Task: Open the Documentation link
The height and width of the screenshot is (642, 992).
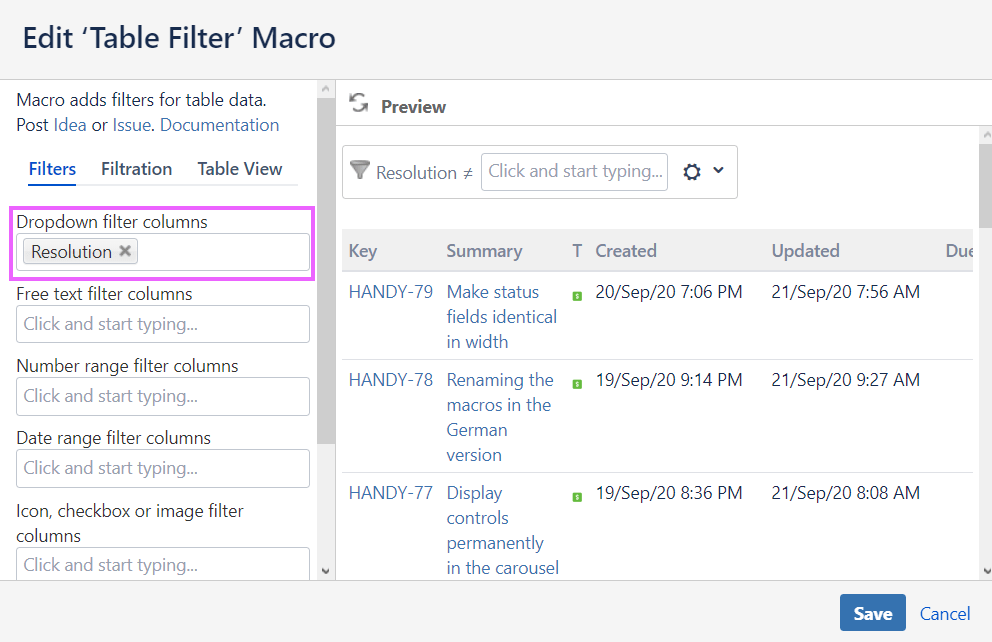Action: click(x=219, y=124)
